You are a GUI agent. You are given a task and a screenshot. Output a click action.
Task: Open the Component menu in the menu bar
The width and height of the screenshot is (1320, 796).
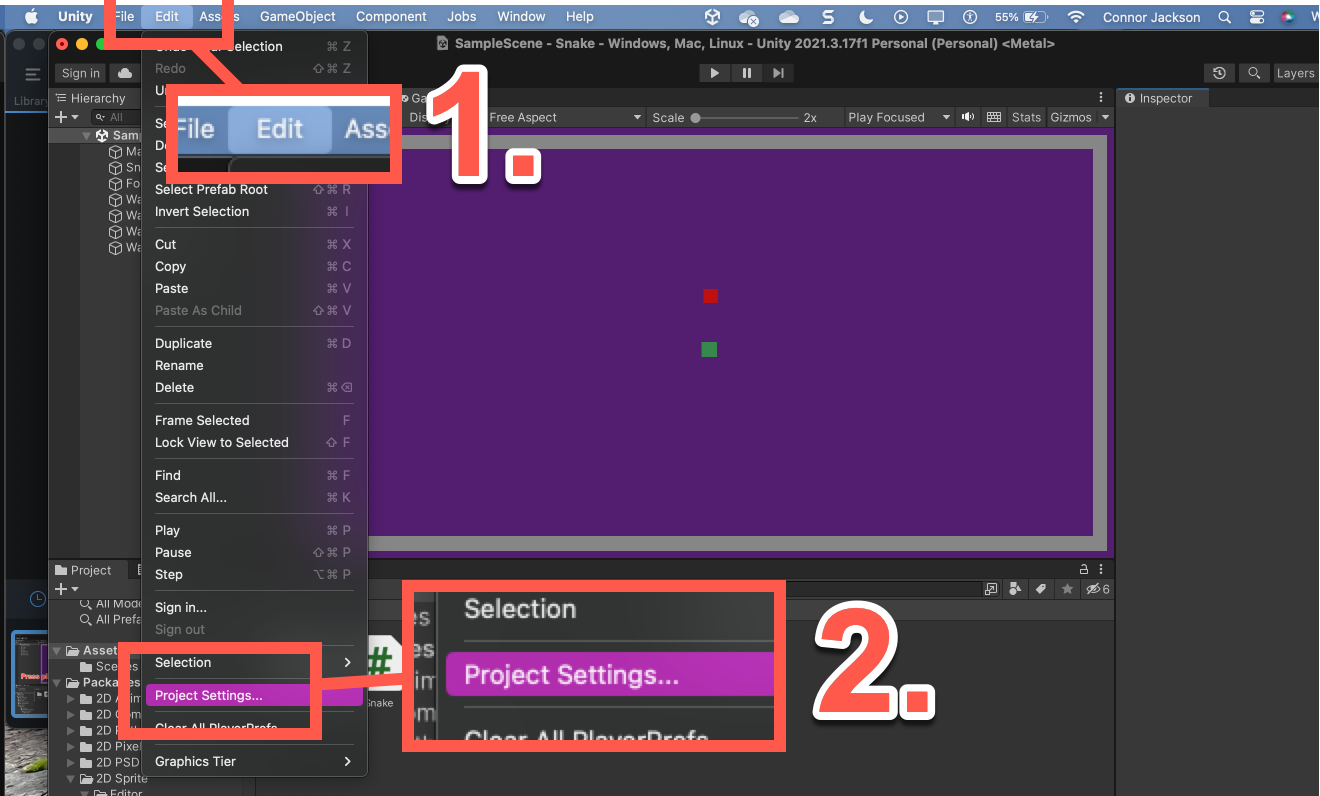tap(391, 16)
